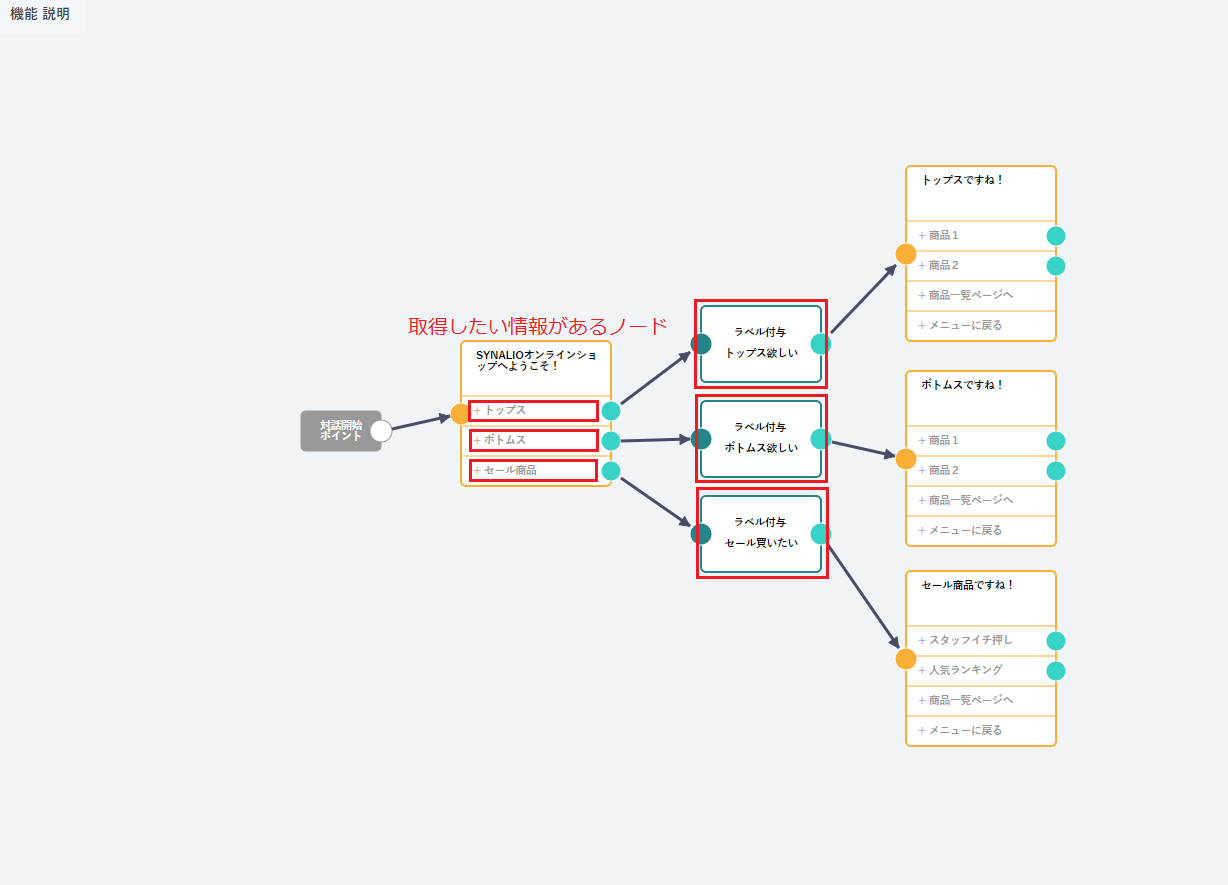Open the ラベル付与 ボトムス欲しい node

click(x=761, y=438)
